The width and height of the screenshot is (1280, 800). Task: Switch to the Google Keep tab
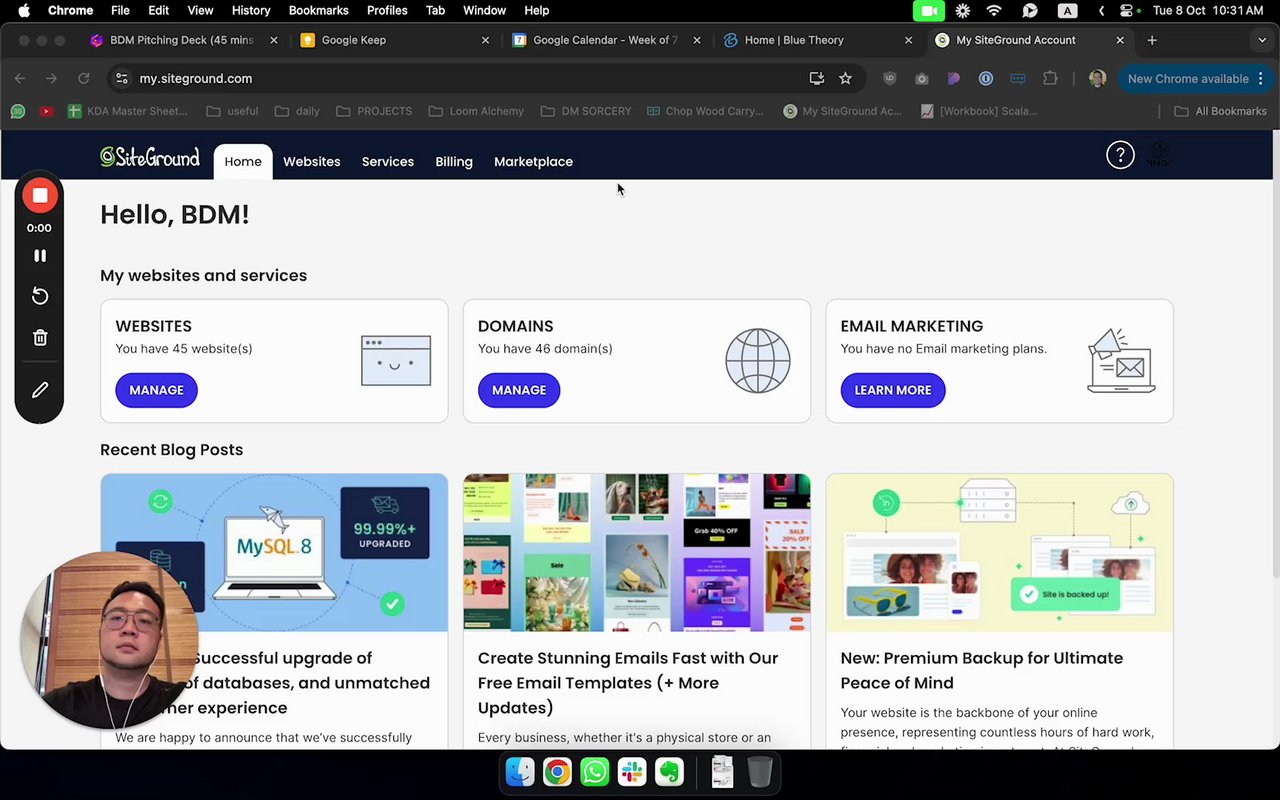(x=394, y=40)
